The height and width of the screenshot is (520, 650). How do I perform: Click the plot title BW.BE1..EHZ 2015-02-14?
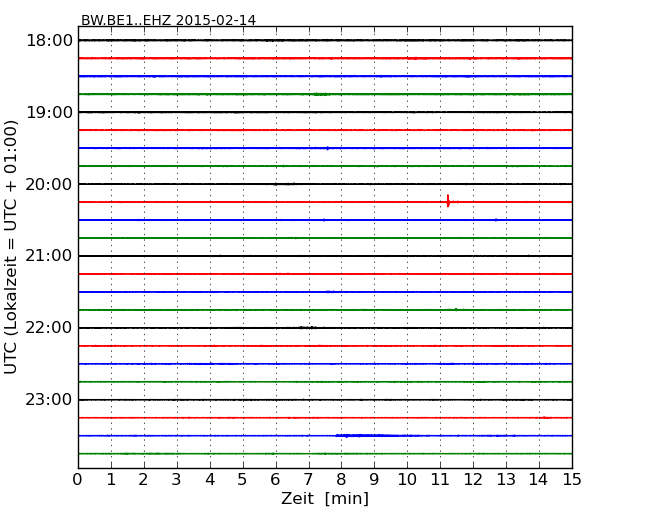(168, 20)
